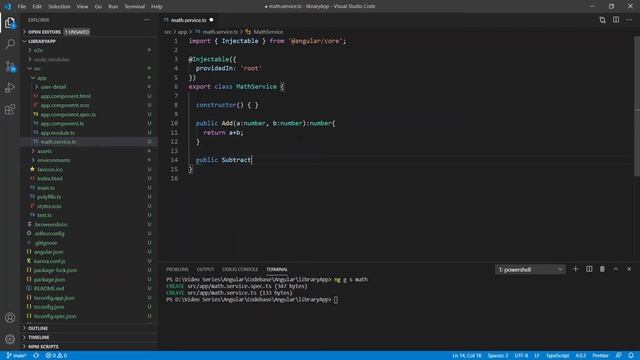Open app.module.ts in the explorer

58,133
